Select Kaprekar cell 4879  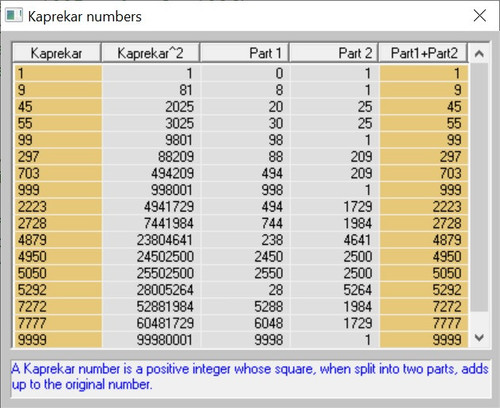(x=58, y=240)
